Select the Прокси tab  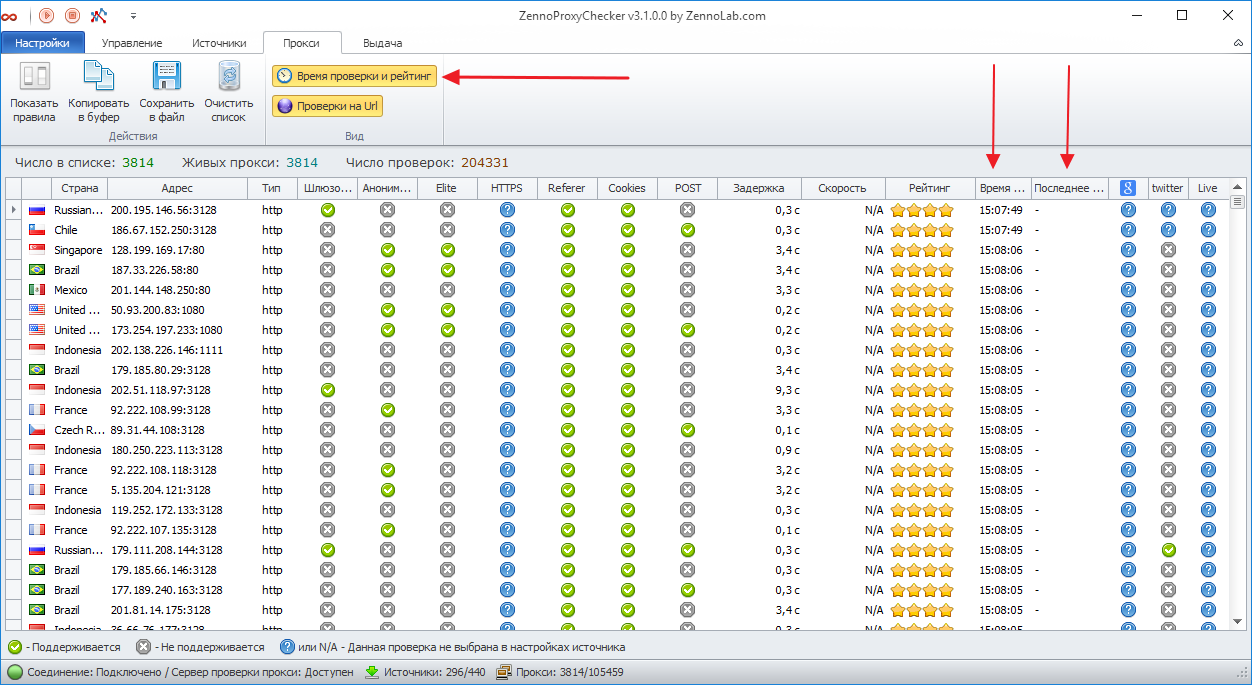point(302,43)
